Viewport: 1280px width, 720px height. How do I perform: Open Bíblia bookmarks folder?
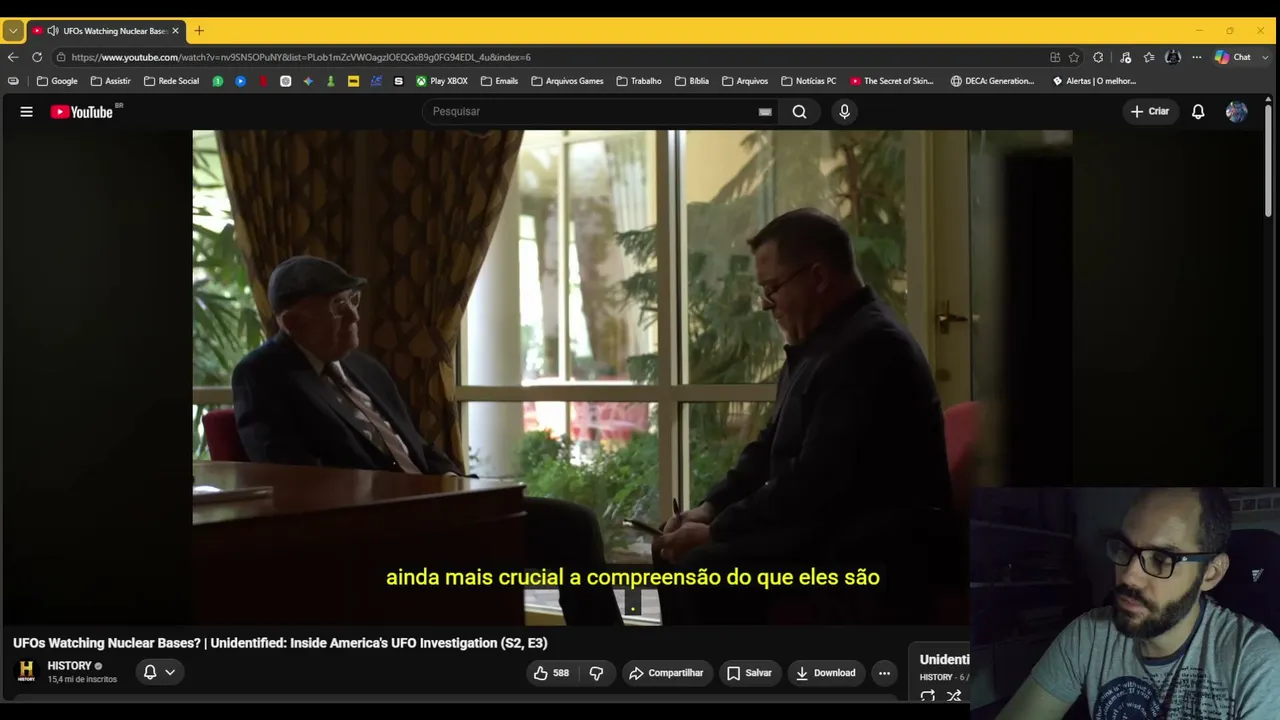[x=692, y=81]
